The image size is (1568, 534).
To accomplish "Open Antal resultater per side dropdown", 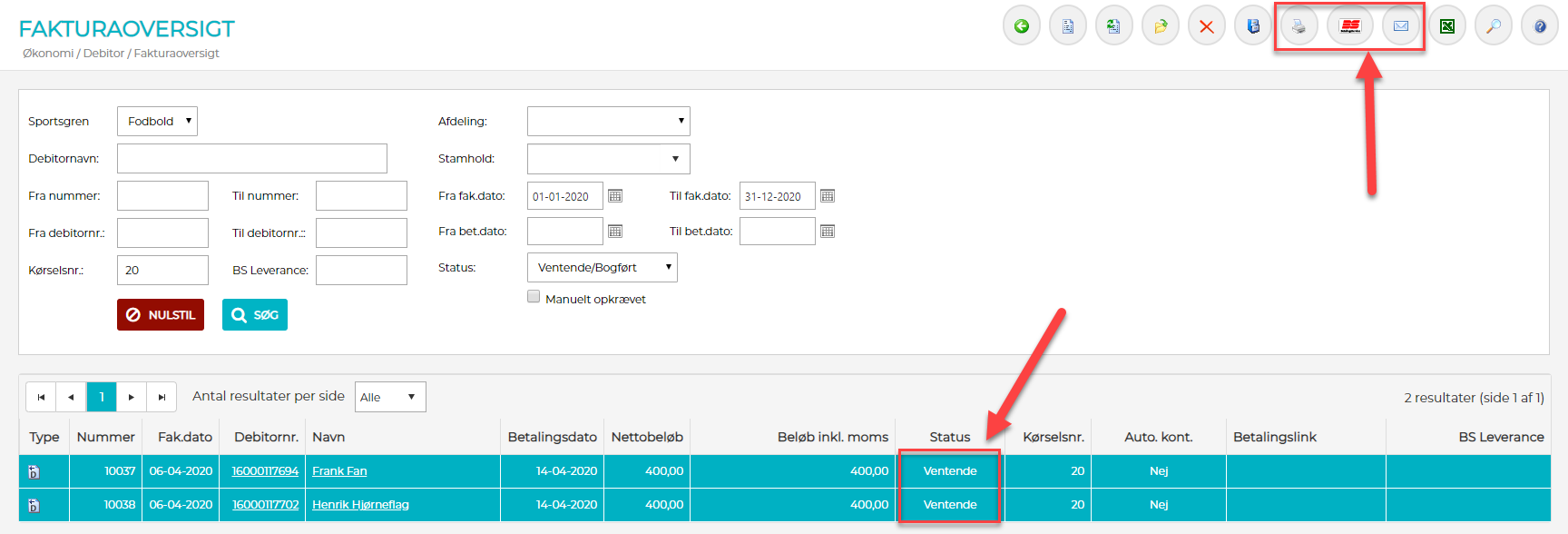I will 390,397.
